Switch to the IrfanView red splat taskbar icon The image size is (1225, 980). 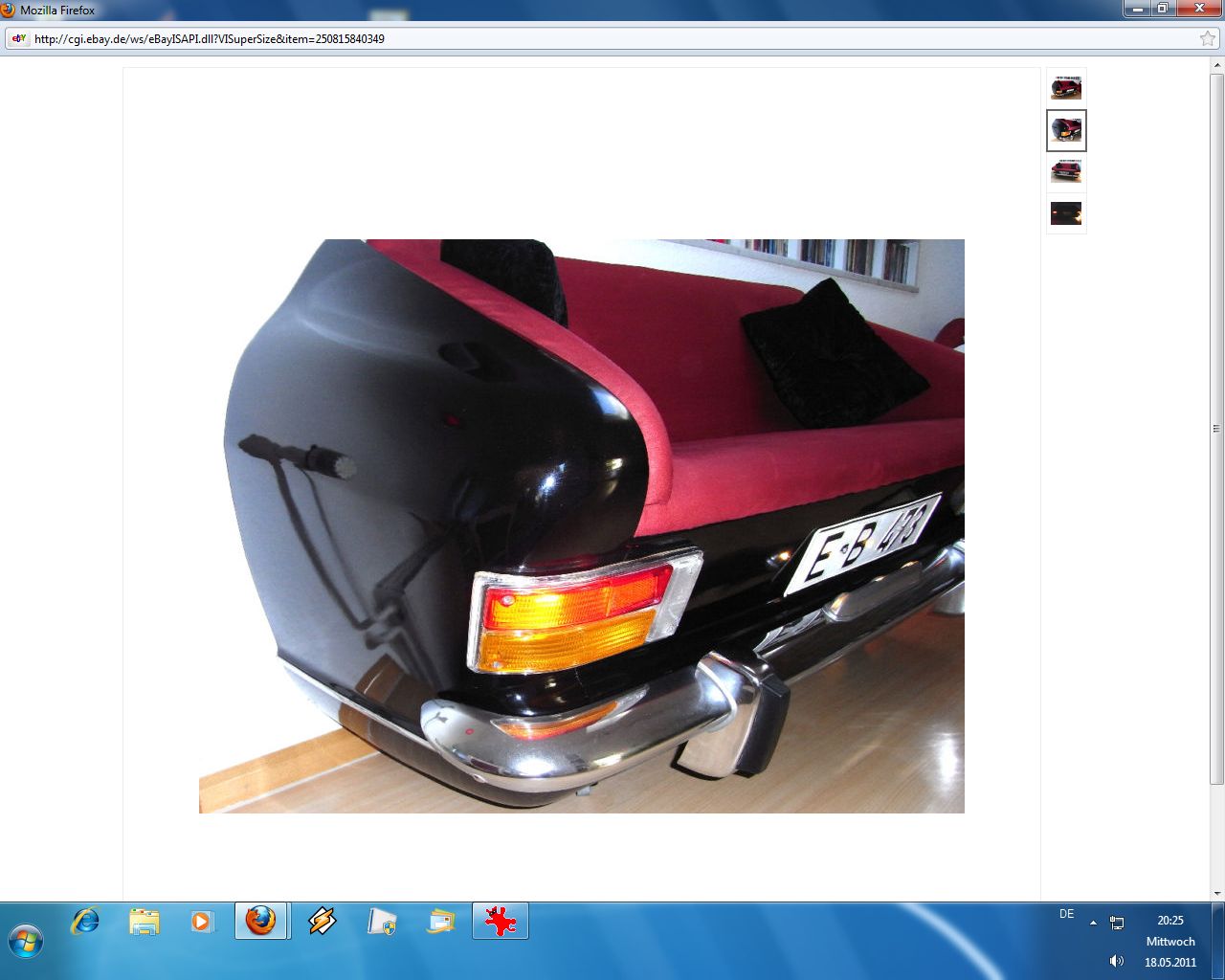coord(500,922)
